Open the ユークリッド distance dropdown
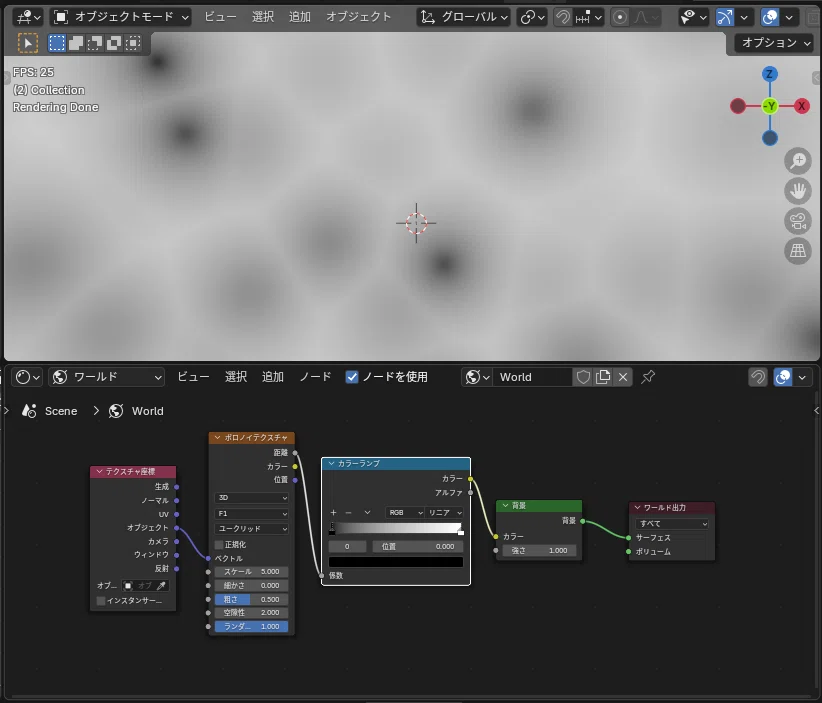Image resolution: width=822 pixels, height=703 pixels. [x=252, y=529]
